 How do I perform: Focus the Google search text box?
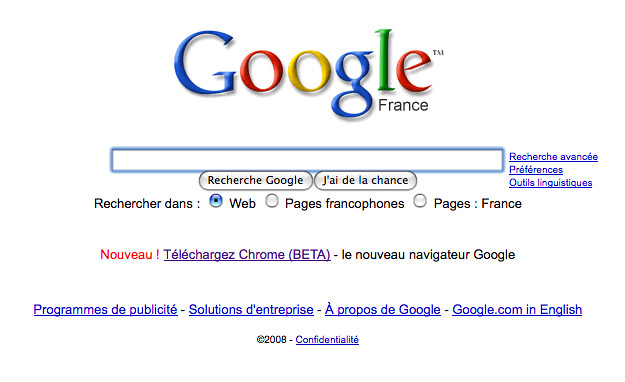click(x=307, y=160)
